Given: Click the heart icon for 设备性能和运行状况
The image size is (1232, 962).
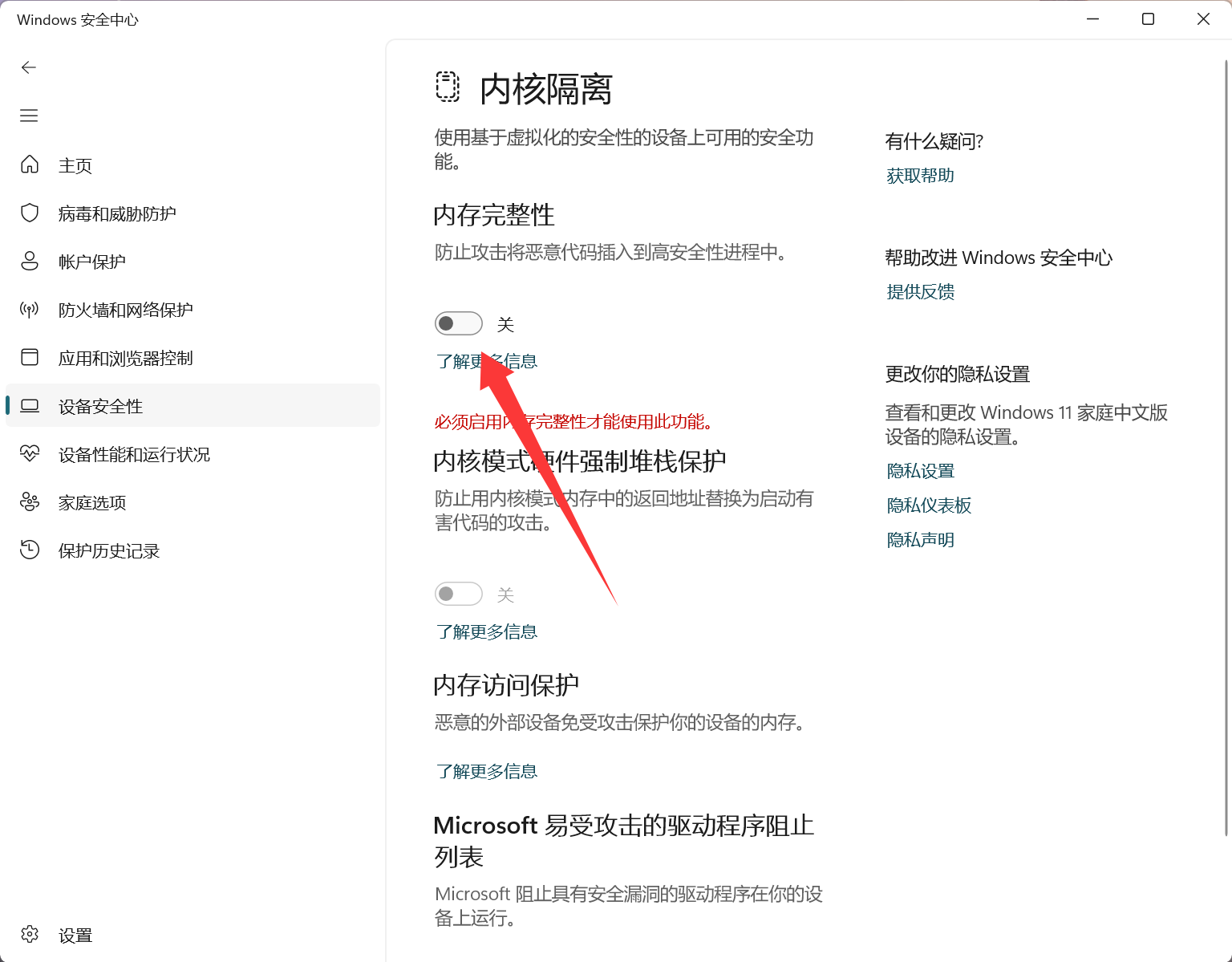Looking at the screenshot, I should [x=30, y=454].
